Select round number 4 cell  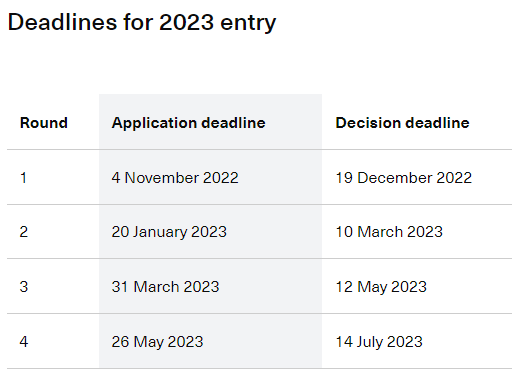coord(24,342)
